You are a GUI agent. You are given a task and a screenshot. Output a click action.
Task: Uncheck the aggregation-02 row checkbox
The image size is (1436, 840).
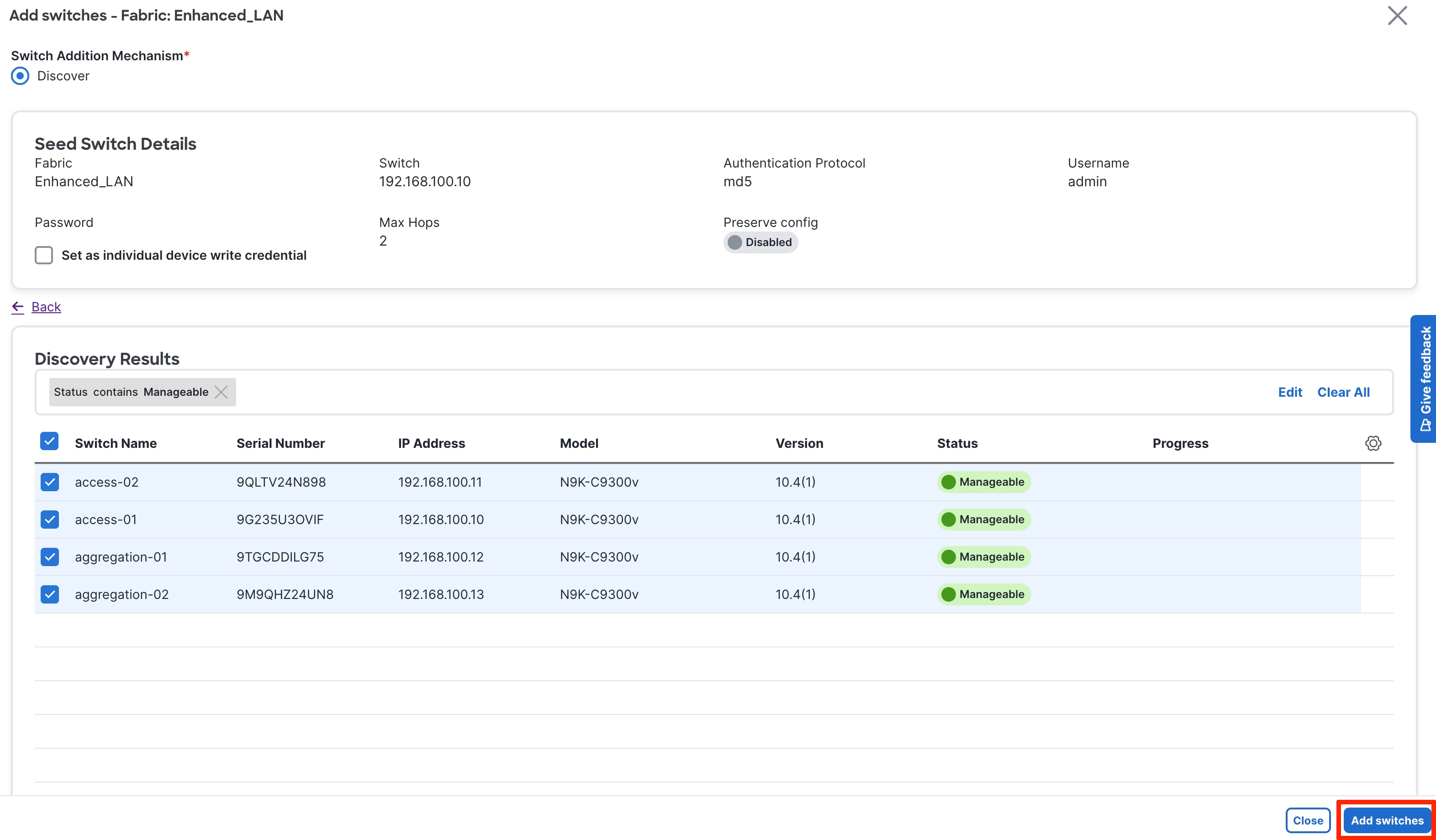tap(50, 594)
